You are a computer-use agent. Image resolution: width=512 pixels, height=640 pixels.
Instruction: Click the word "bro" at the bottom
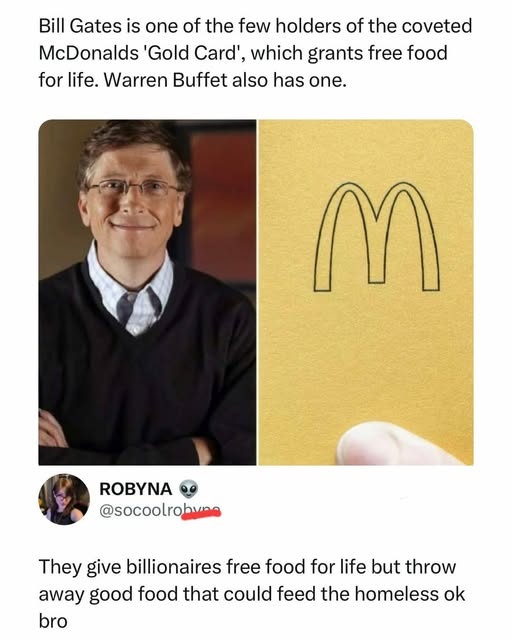(x=53, y=621)
